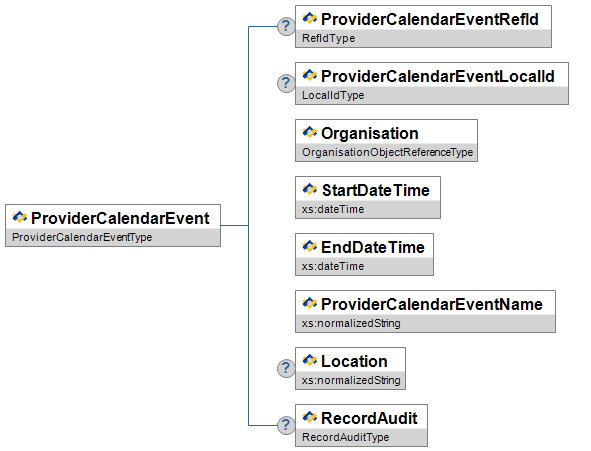591x451 pixels.
Task: Click the element icon in the Organisation node
Action: [x=310, y=132]
